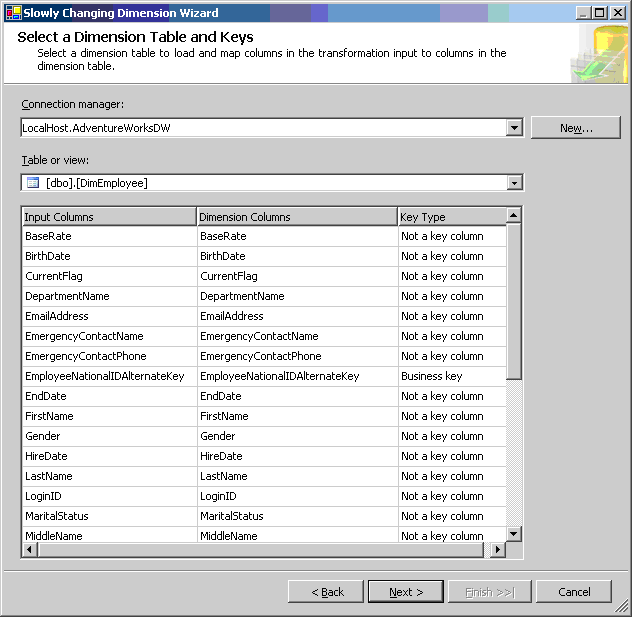The image size is (632, 617).
Task: Click the wizard title bar app icon
Action: pos(11,12)
